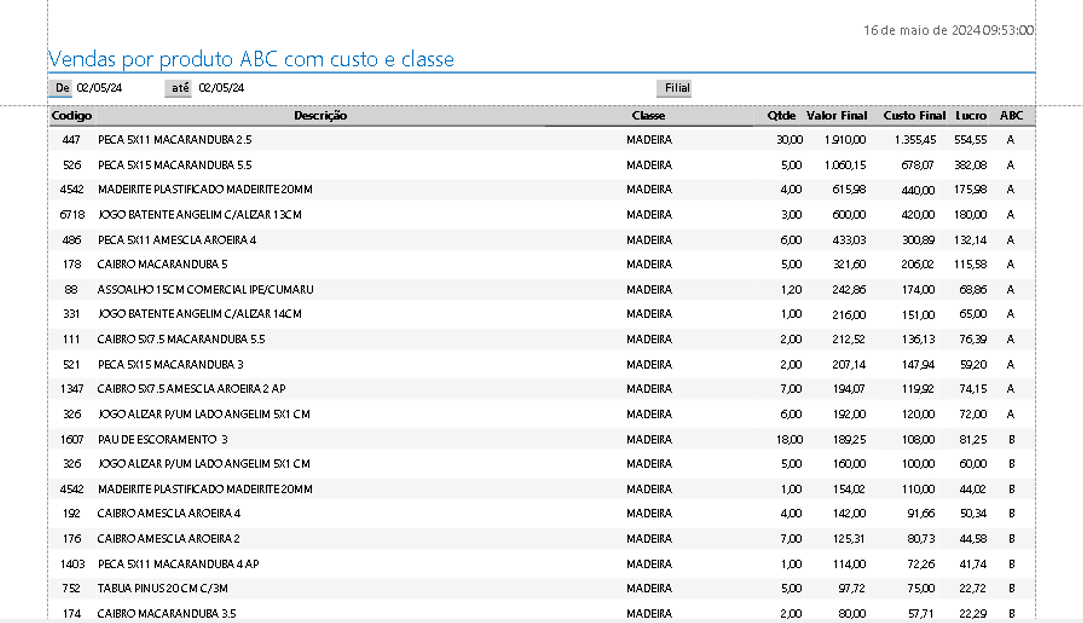Image resolution: width=1083 pixels, height=623 pixels.
Task: Click the Custo Final column header
Action: (914, 116)
